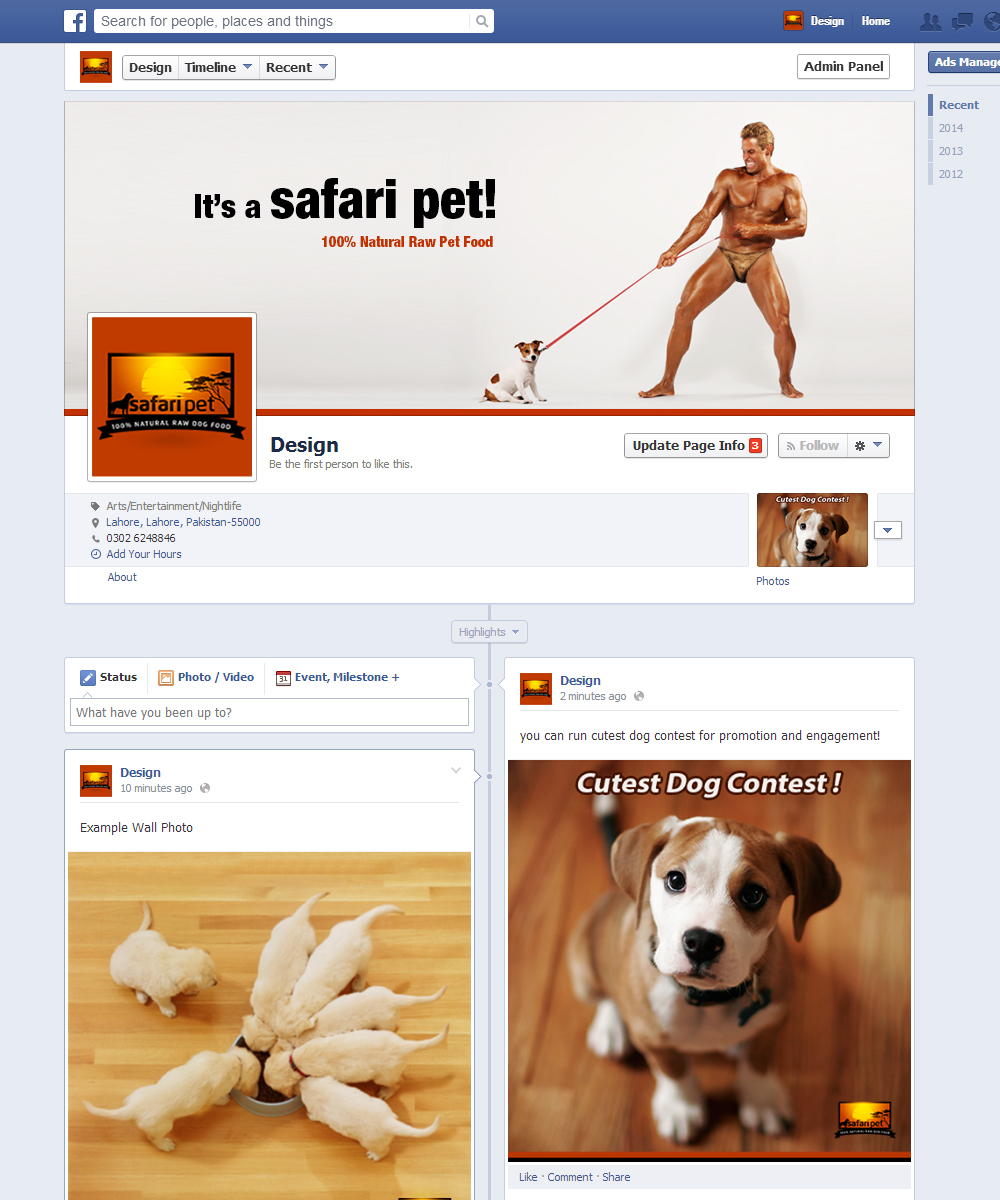Click Design author name on Example Wall Photo post
The image size is (1000, 1200).
pyautogui.click(x=140, y=773)
